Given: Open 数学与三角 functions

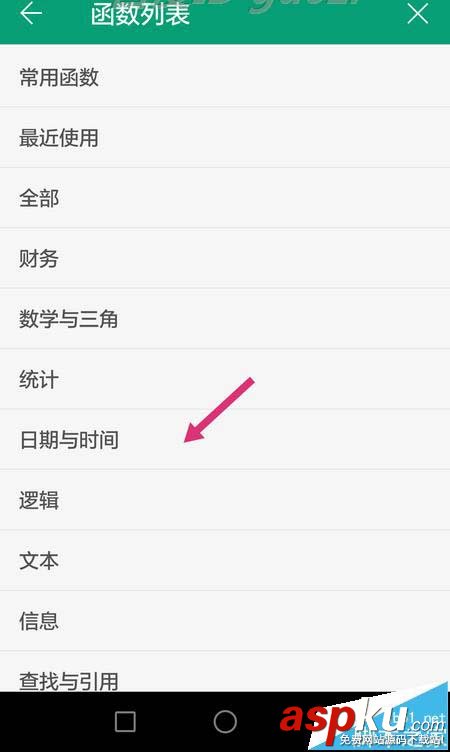Looking at the screenshot, I should 225,319.
